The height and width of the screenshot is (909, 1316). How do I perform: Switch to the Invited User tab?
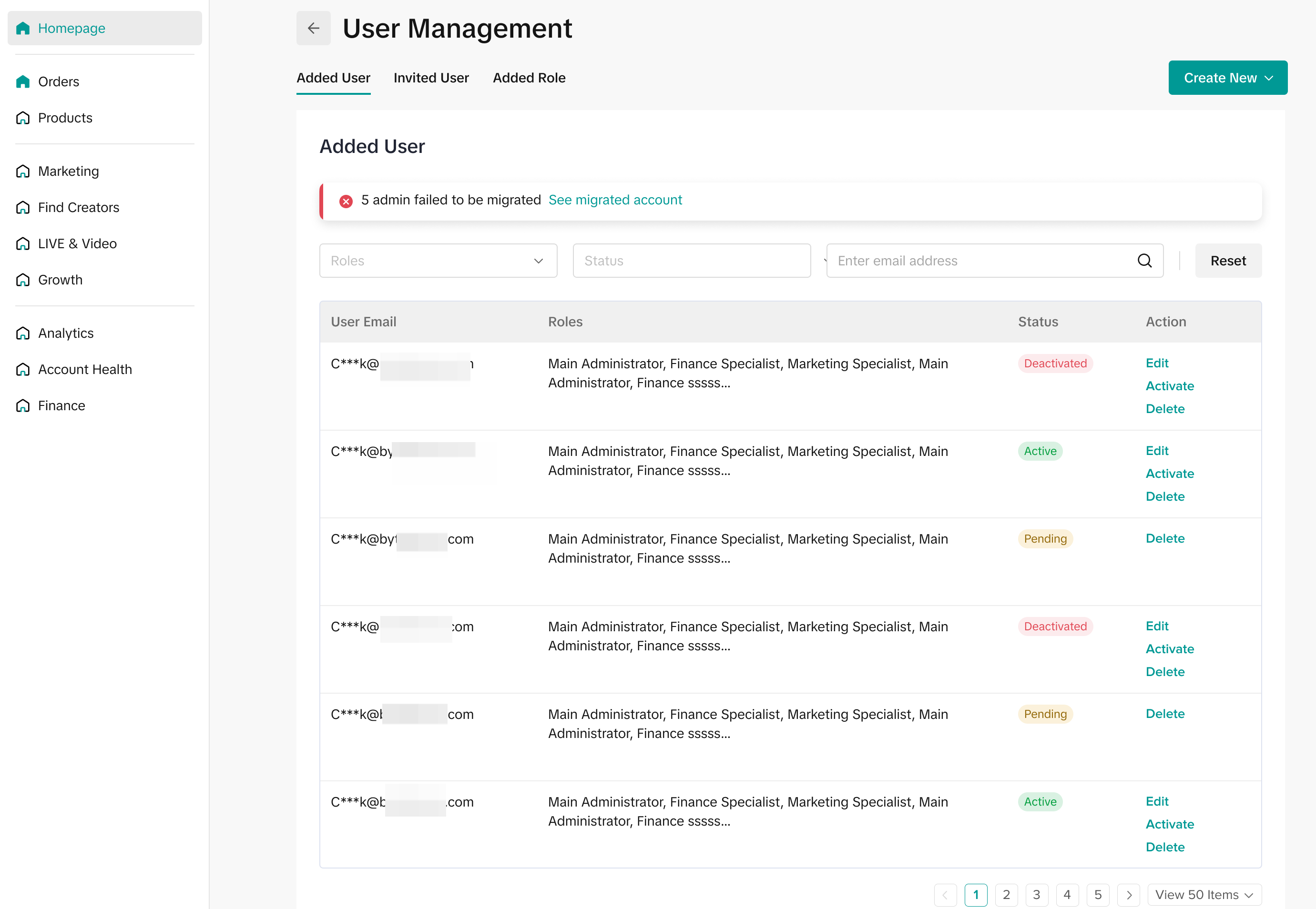[x=431, y=78]
